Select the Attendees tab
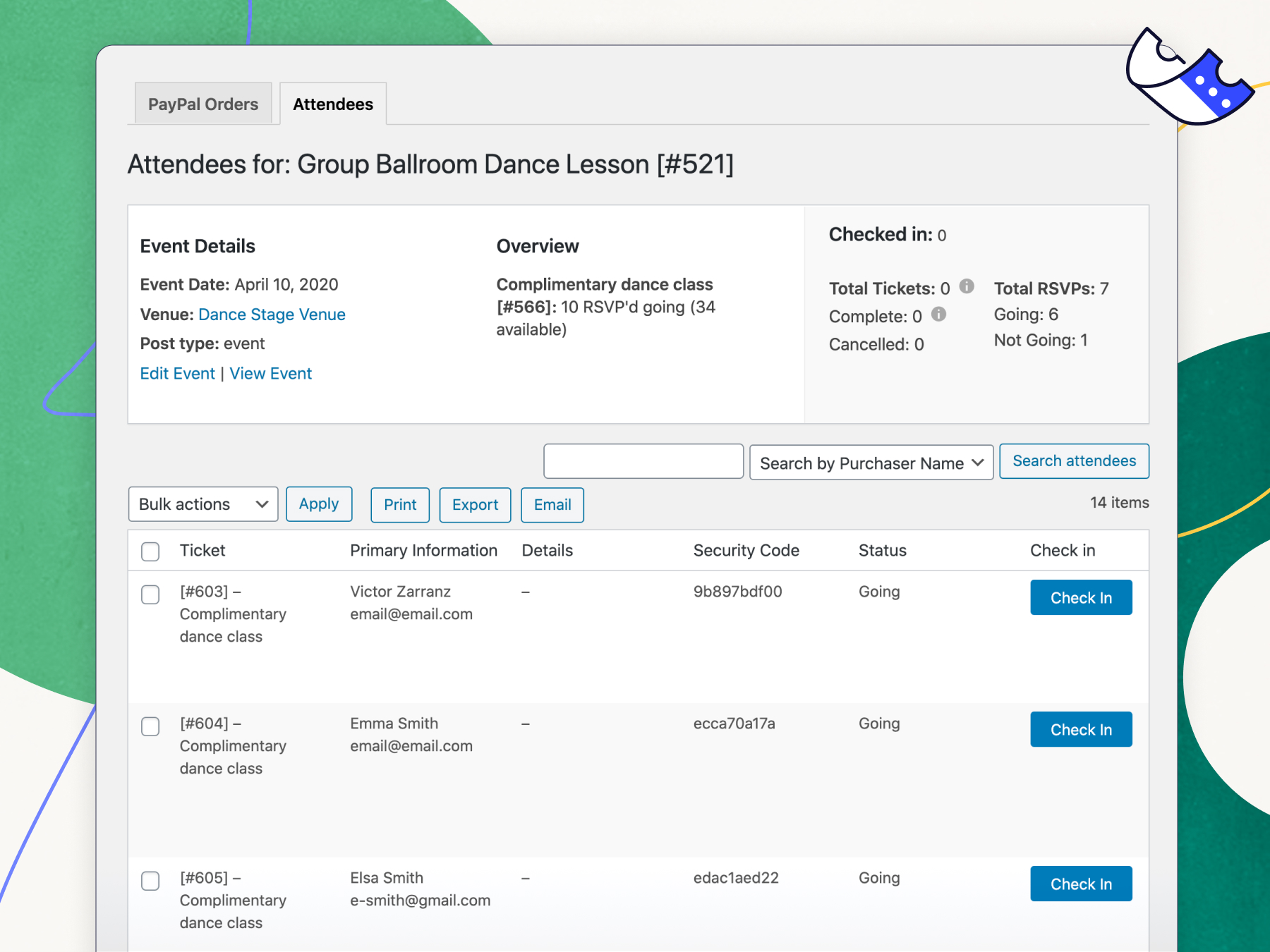 [x=333, y=104]
